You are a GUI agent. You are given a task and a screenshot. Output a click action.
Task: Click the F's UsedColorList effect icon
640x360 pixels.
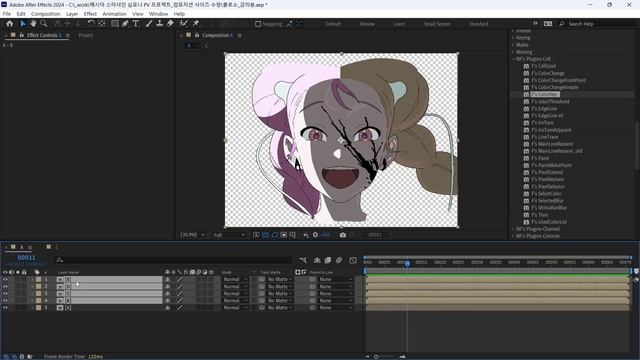click(x=526, y=222)
